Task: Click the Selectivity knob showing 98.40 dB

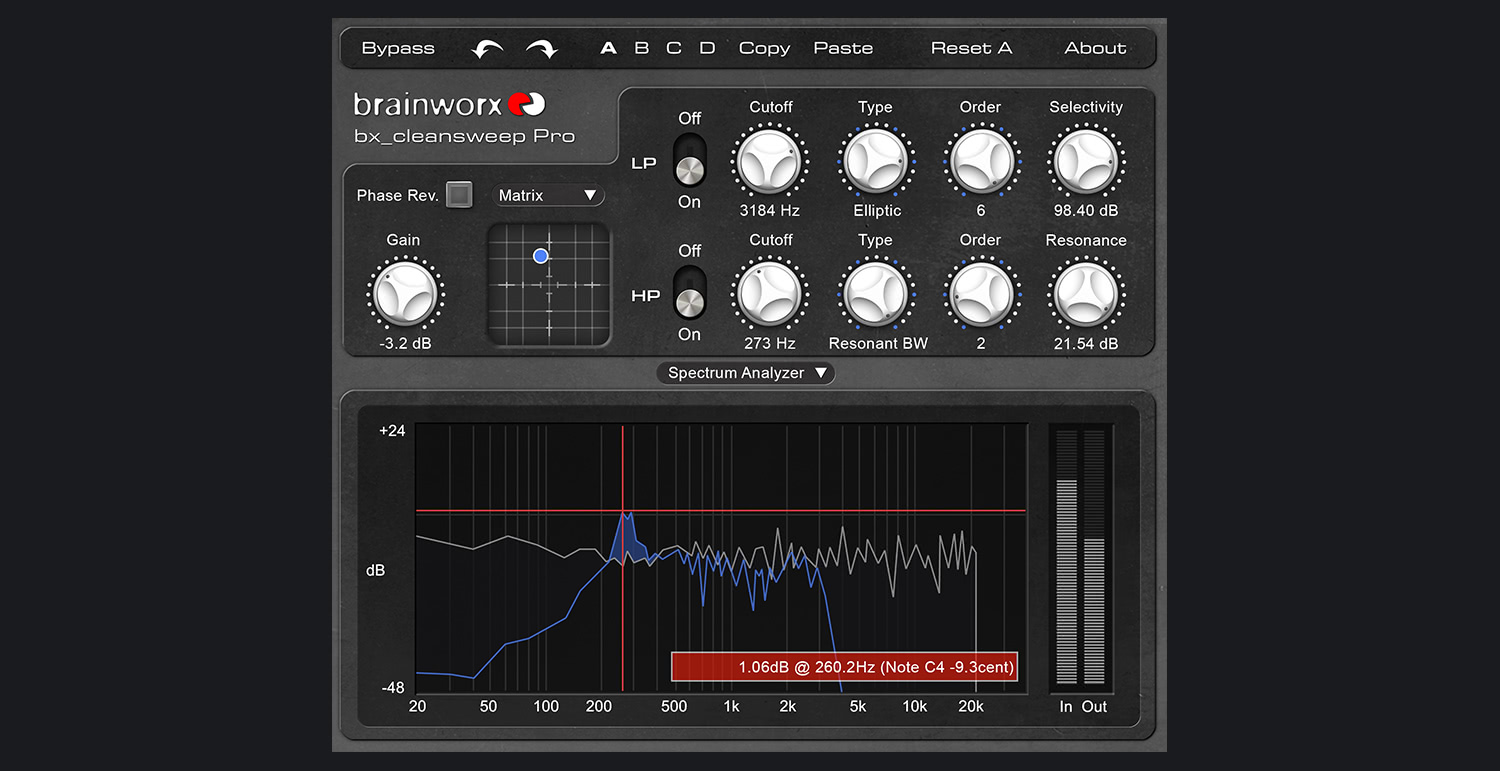Action: [x=1087, y=158]
